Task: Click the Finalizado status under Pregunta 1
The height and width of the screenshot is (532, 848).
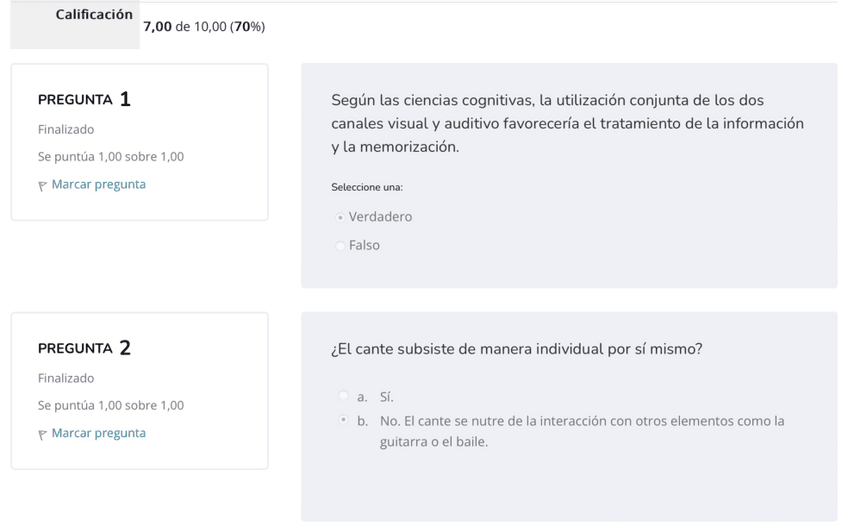Action: tap(66, 130)
